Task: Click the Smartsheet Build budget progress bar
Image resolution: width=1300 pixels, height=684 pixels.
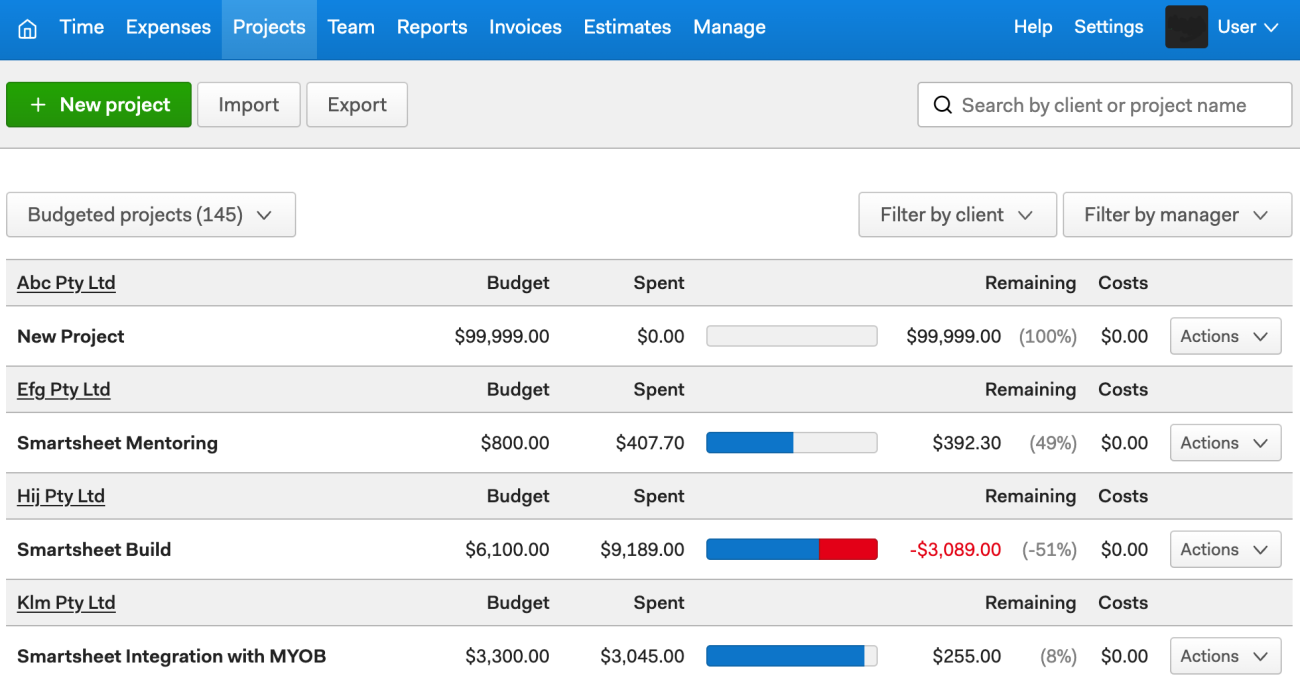Action: (792, 549)
